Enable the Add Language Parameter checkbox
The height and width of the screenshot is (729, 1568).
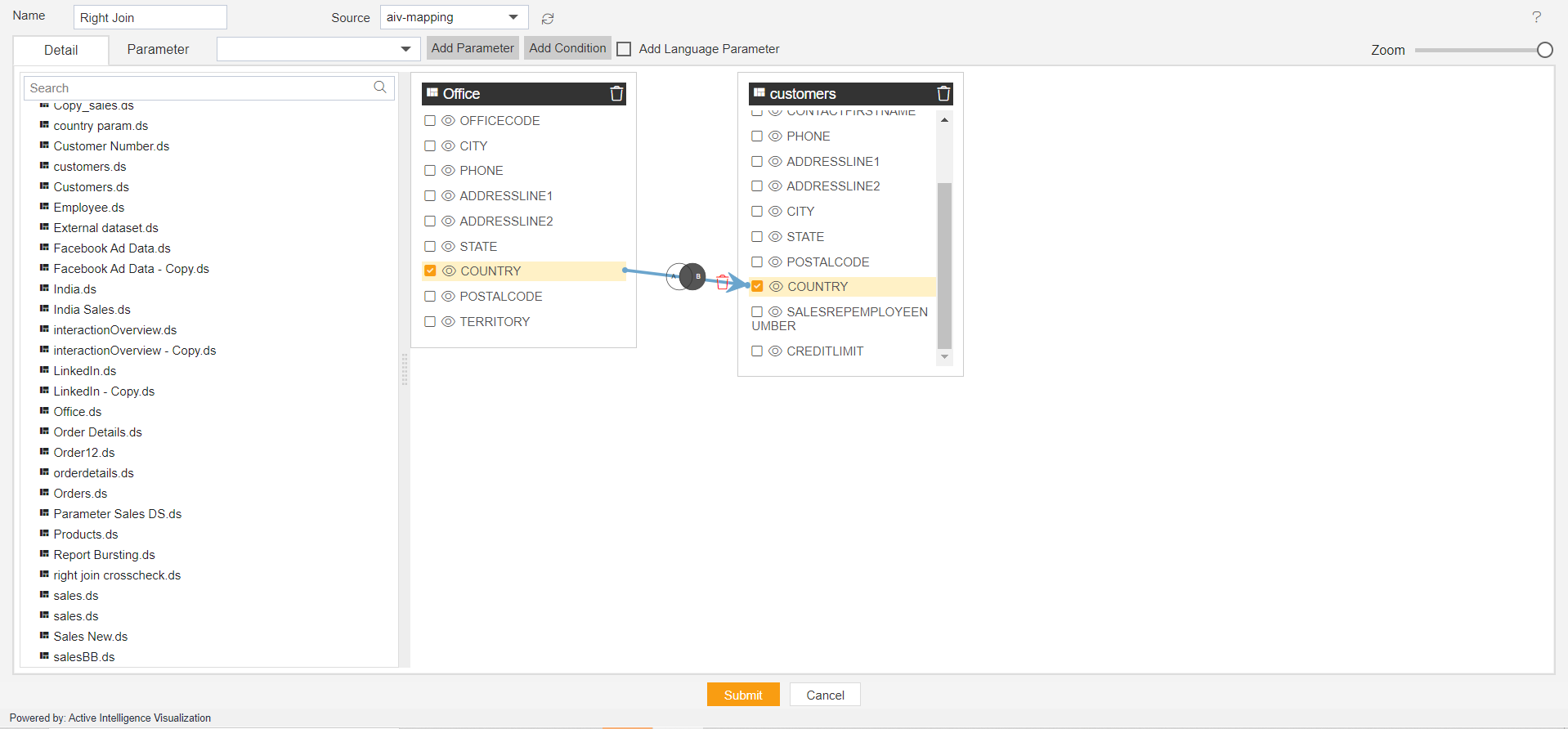click(x=624, y=49)
